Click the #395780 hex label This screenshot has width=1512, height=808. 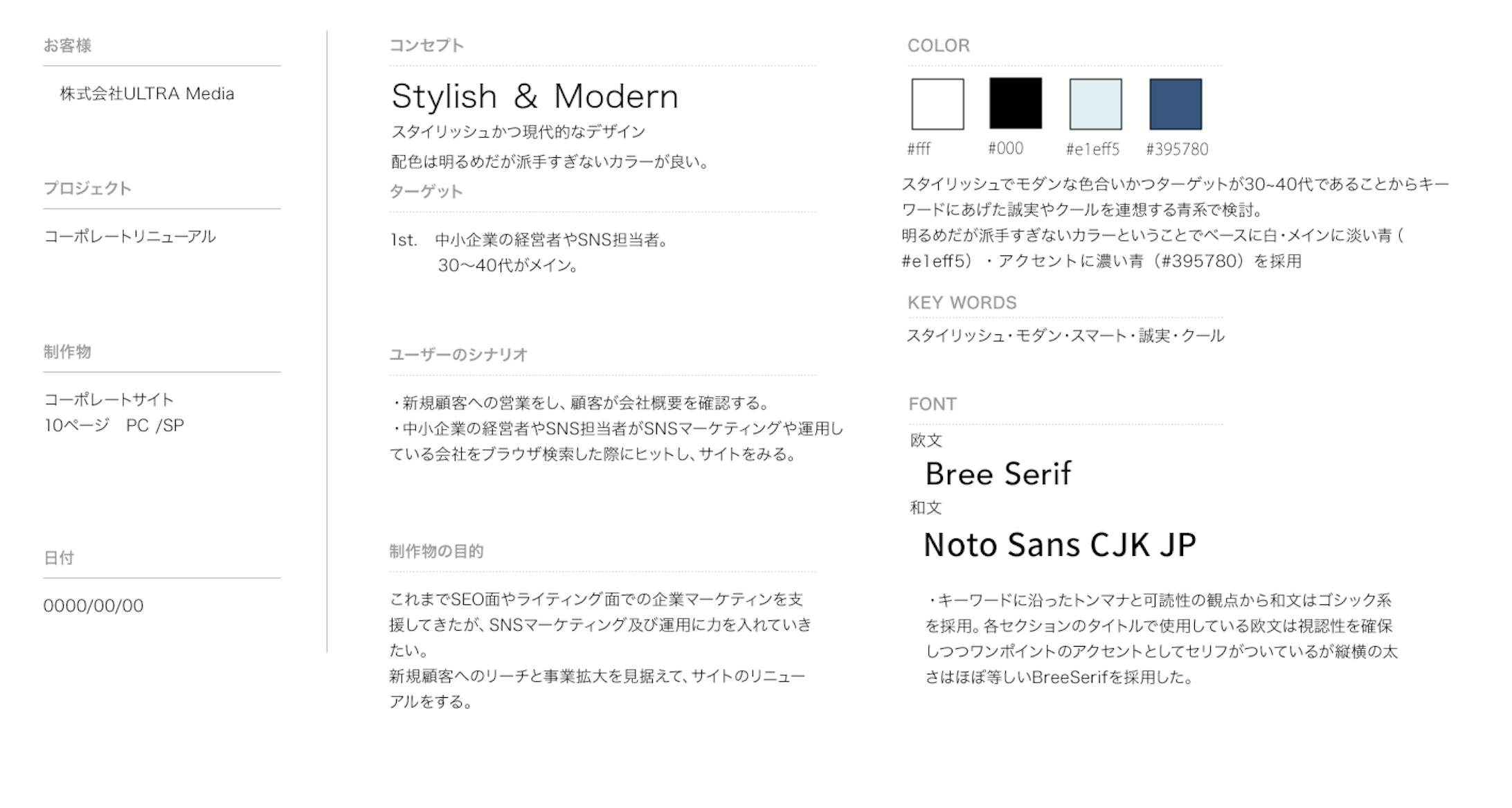click(x=1177, y=149)
